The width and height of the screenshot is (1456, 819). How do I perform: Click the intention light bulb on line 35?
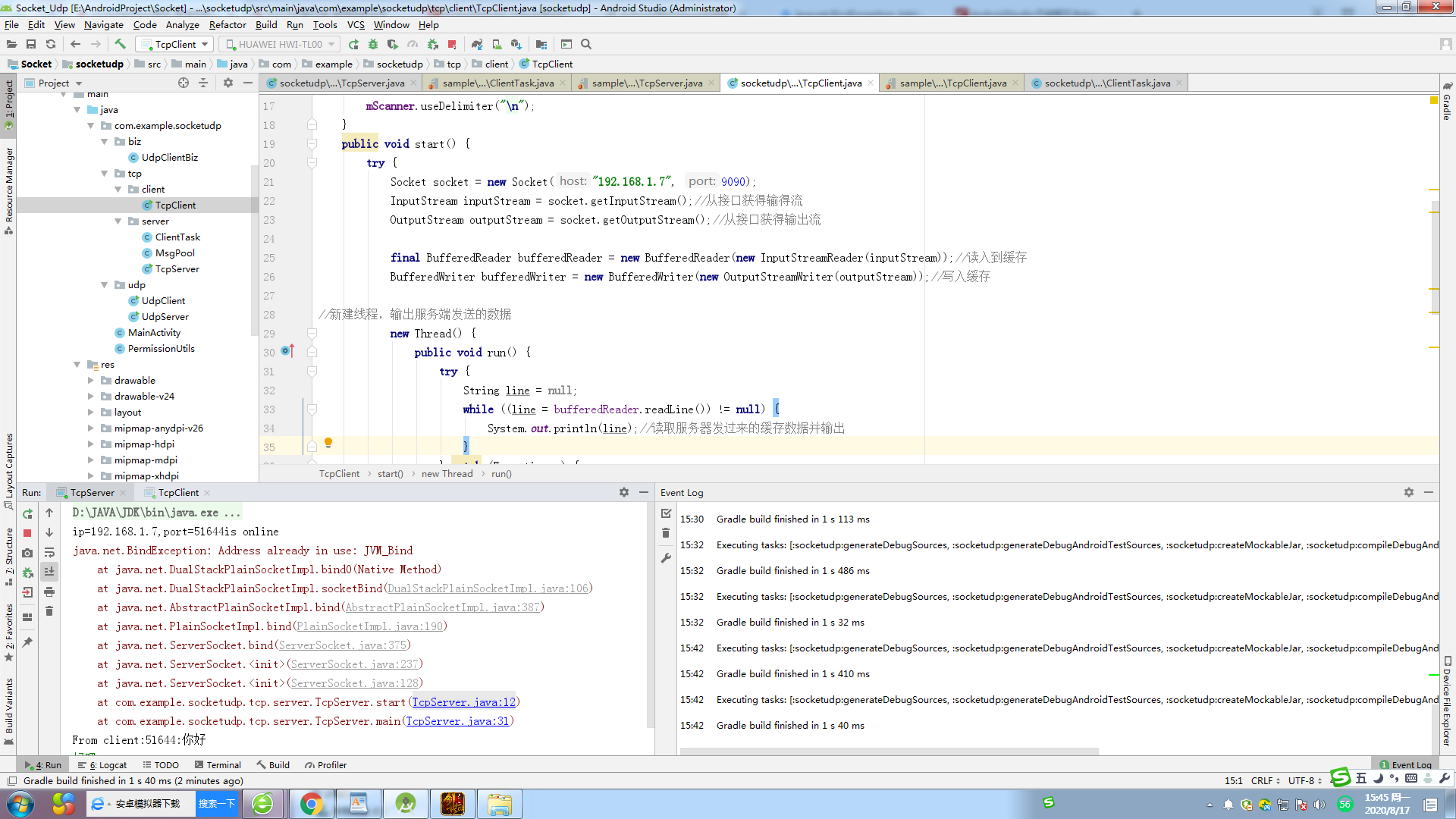coord(328,443)
